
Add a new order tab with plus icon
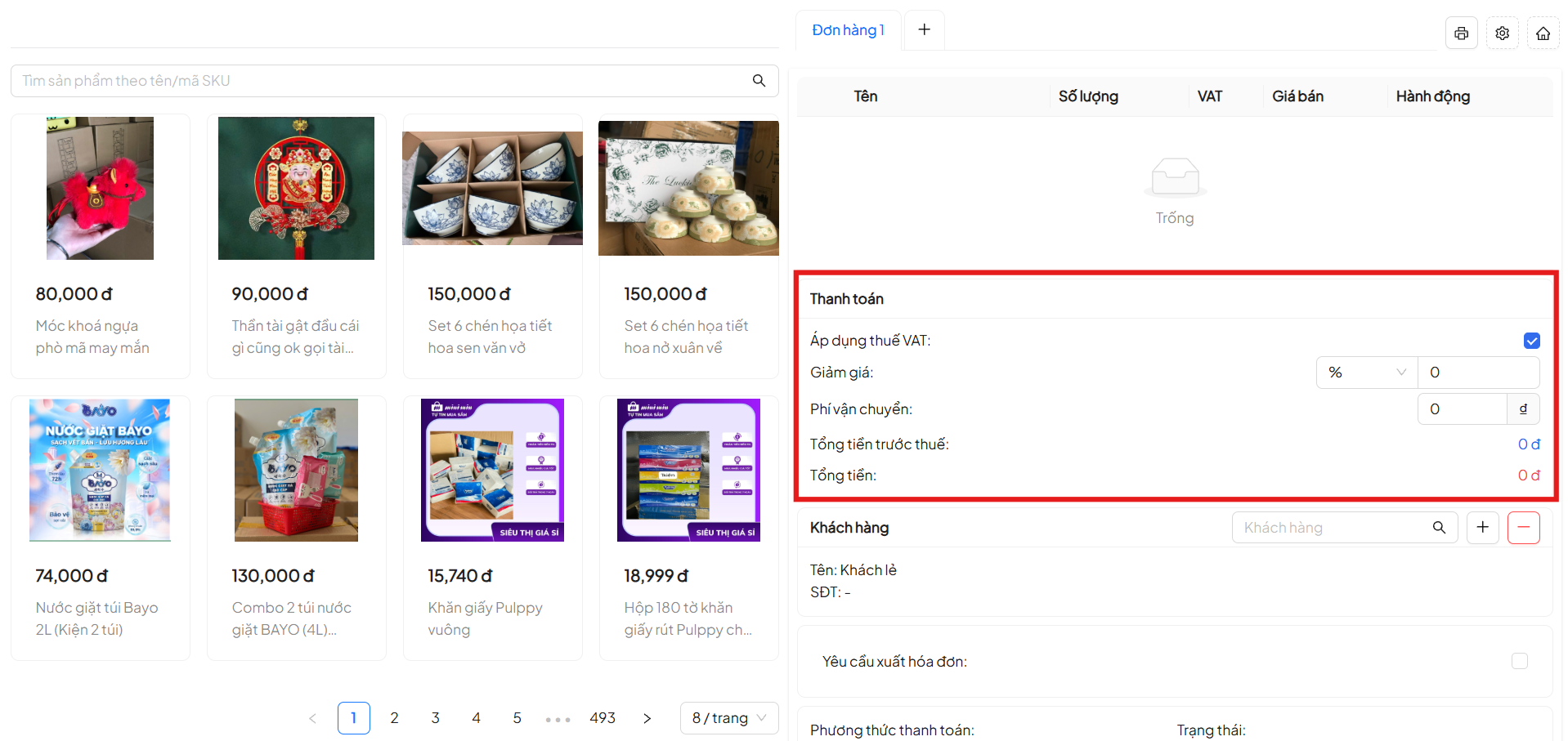coord(924,30)
